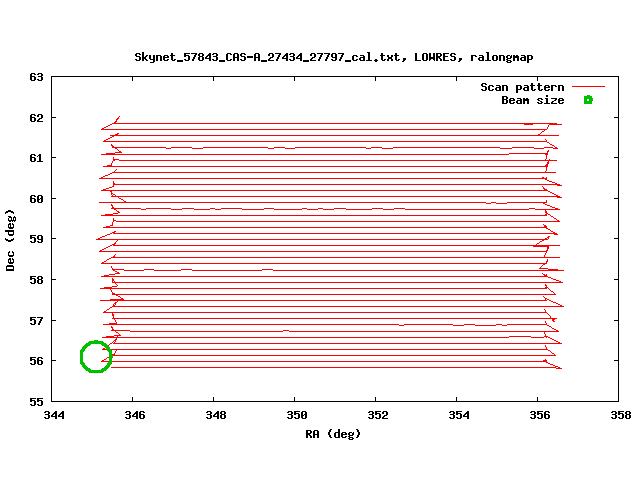Click the y-axis tick label 60
The width and height of the screenshot is (640, 480).
pyautogui.click(x=36, y=199)
